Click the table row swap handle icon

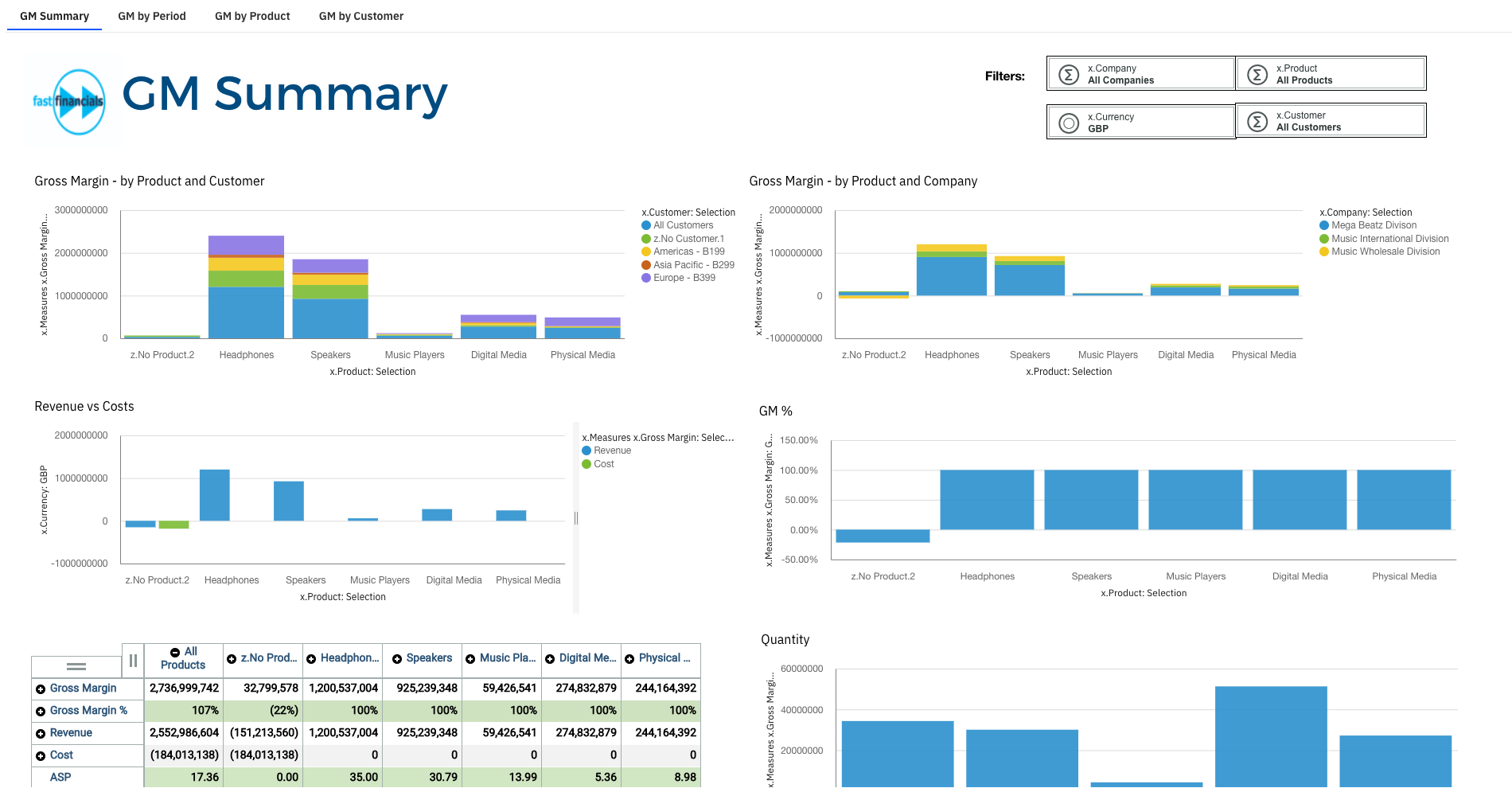[76, 666]
